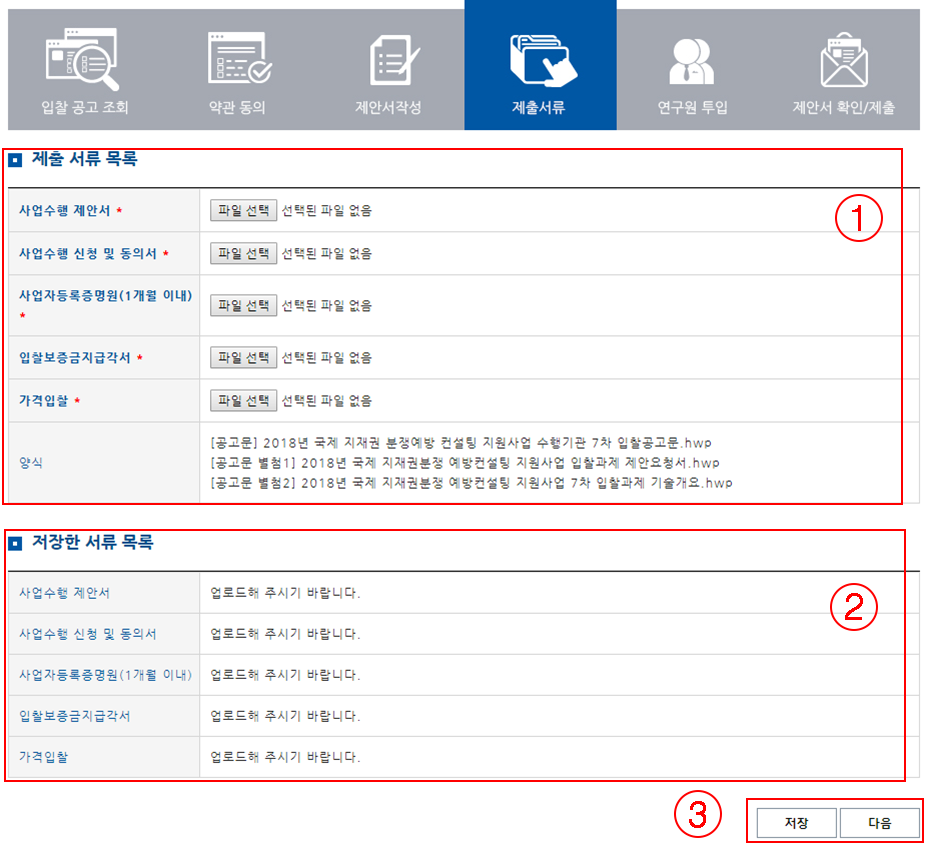This screenshot has height=844, width=926.
Task: Click the 제안서 확인/제출 envelope icon
Action: coord(843,60)
